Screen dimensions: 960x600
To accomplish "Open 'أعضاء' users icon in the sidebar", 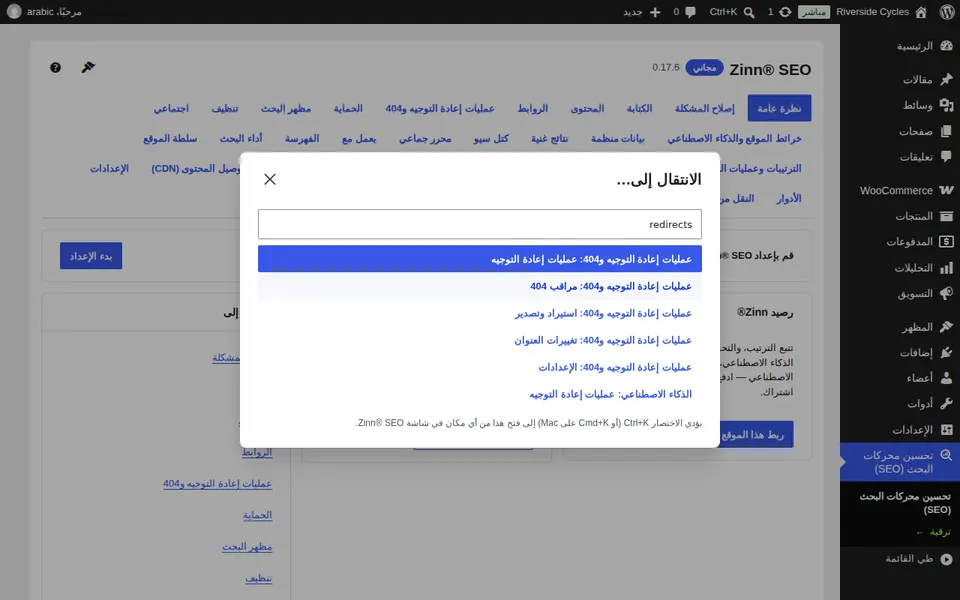I will [946, 378].
